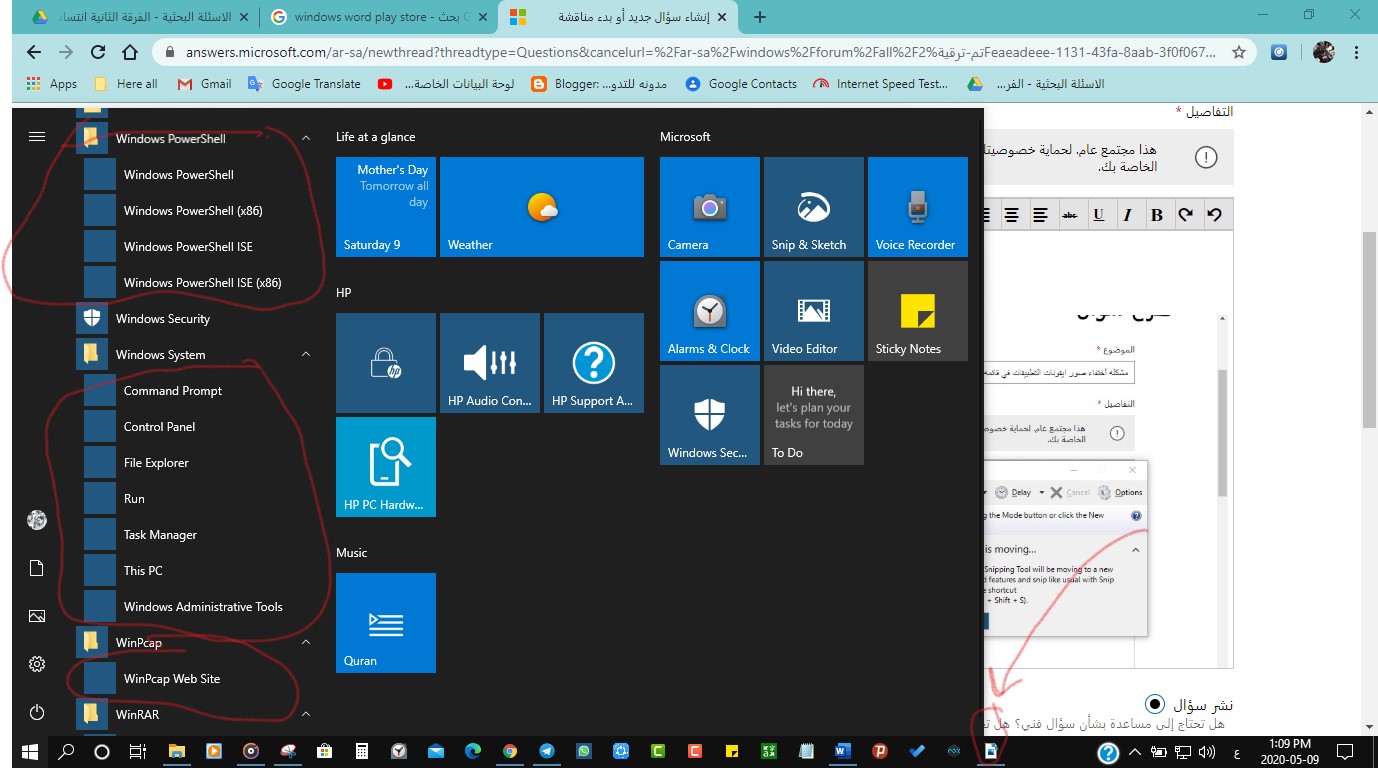Select the 'نشر سؤال' radio button
1378x768 pixels.
(1155, 704)
